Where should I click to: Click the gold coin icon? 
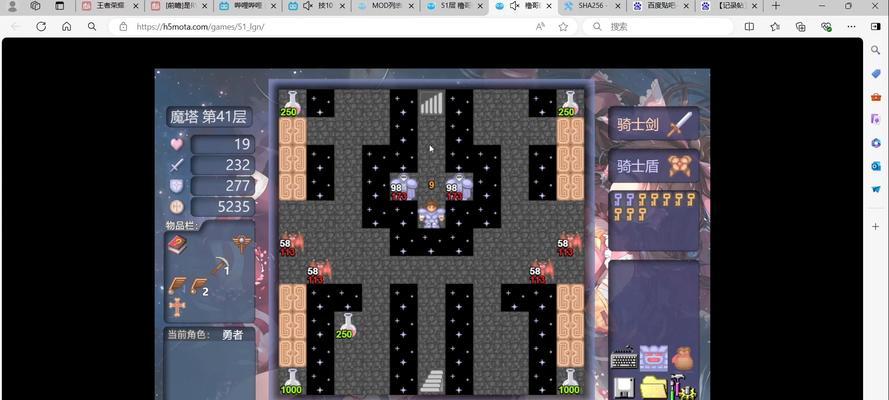(177, 207)
